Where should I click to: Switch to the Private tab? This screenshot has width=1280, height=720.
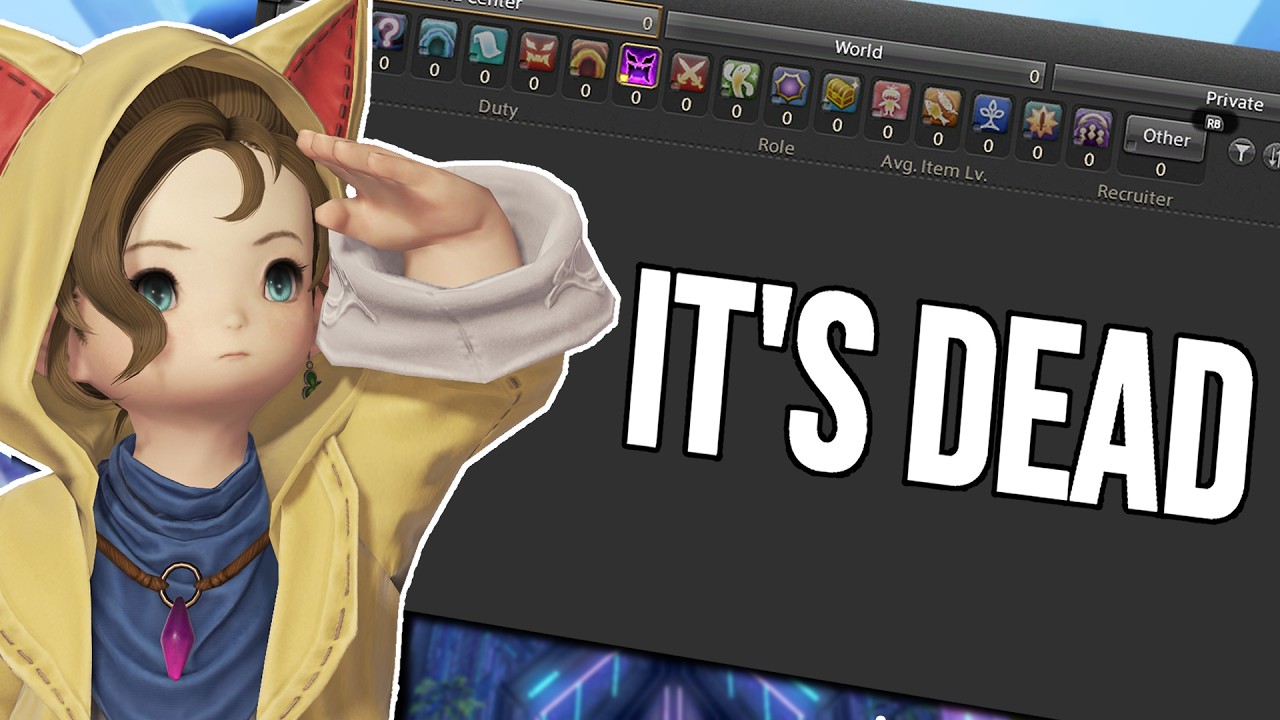point(1166,92)
